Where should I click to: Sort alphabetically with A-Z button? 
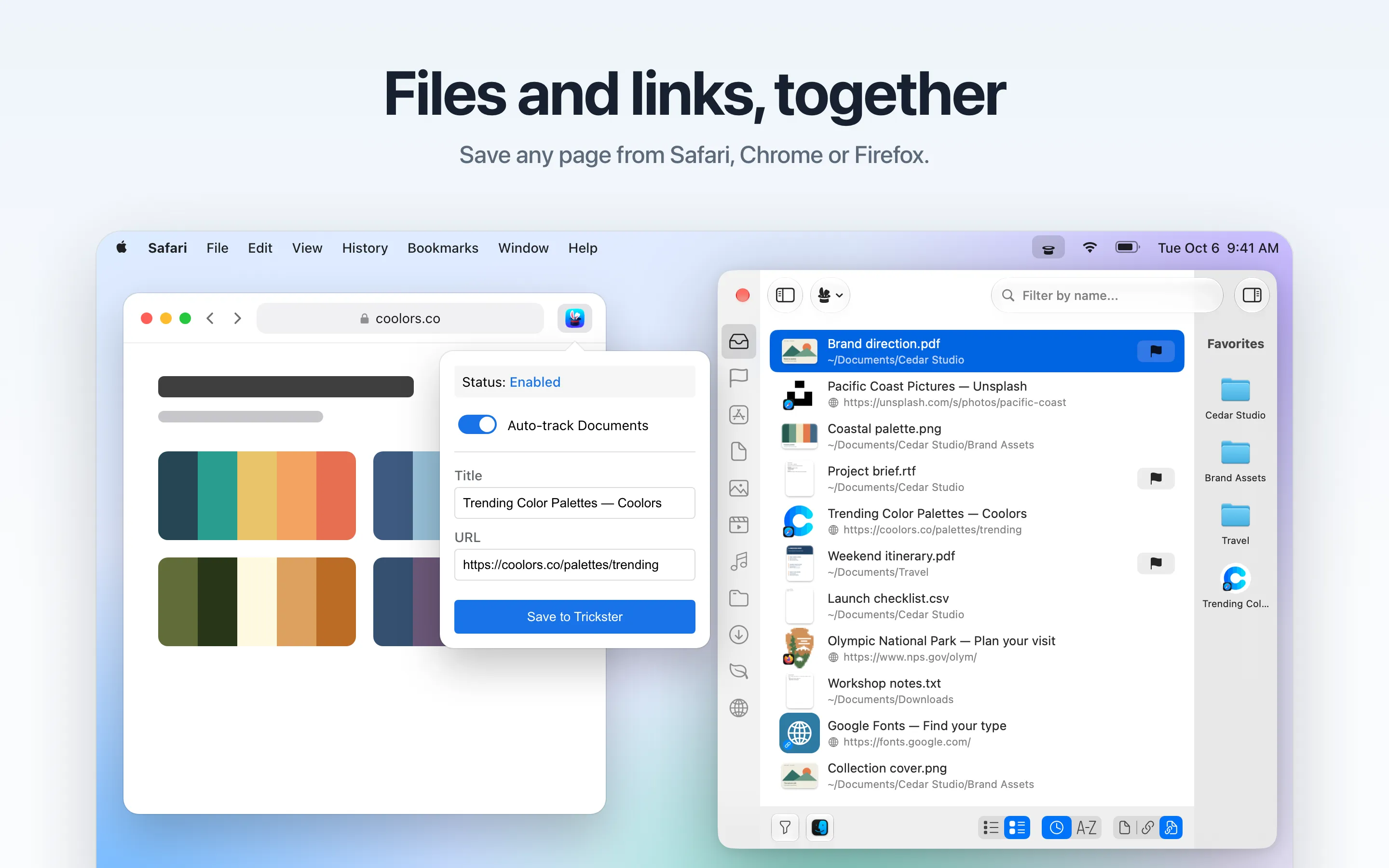click(1087, 827)
